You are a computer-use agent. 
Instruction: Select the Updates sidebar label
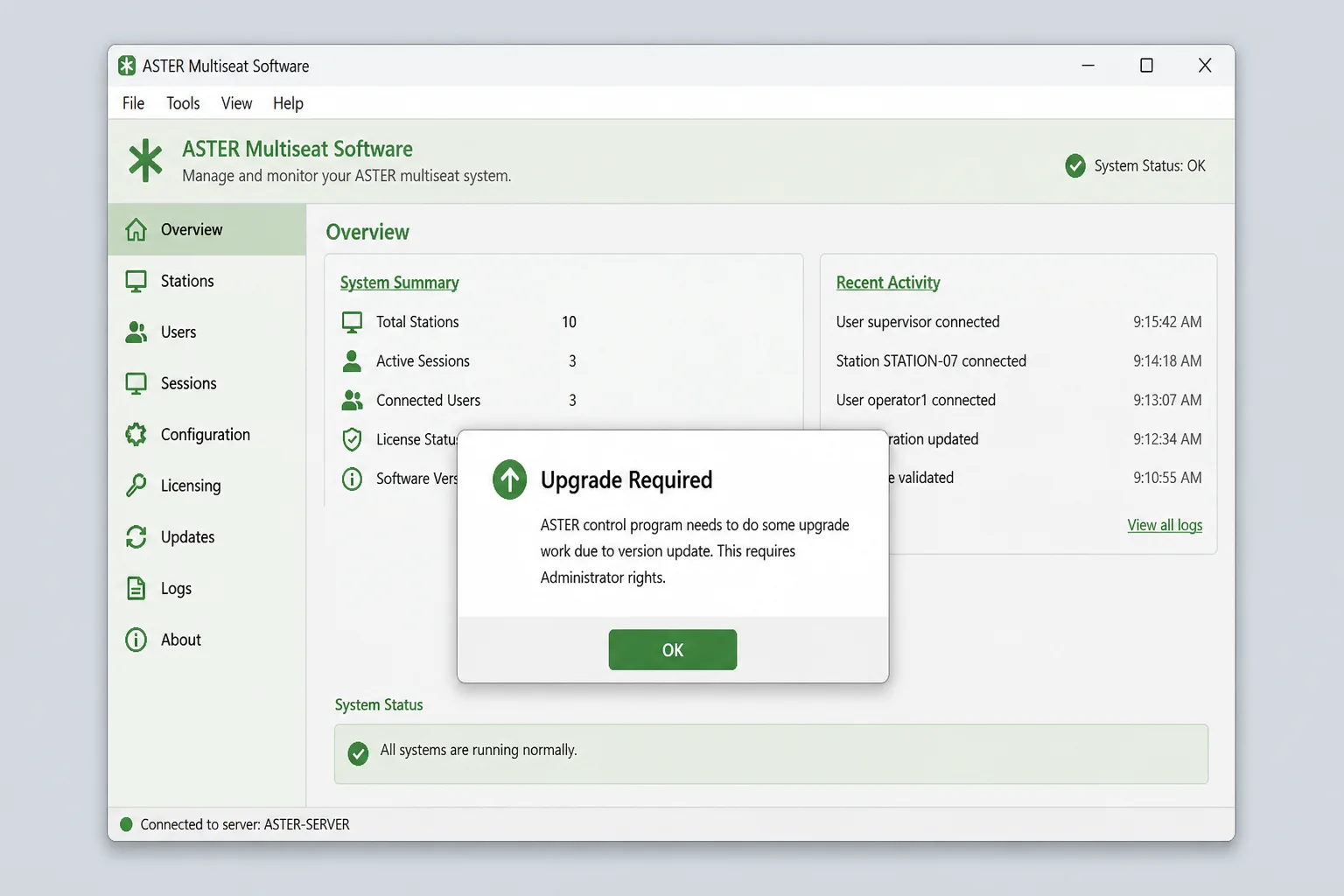(x=187, y=537)
